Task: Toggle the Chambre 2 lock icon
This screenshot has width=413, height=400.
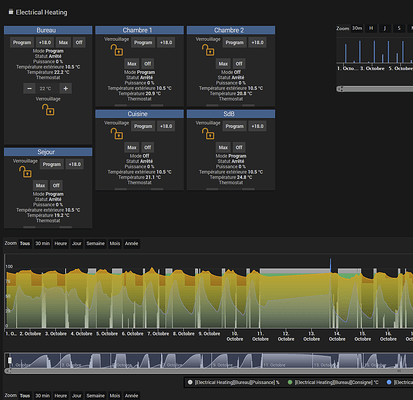Action: [208, 50]
